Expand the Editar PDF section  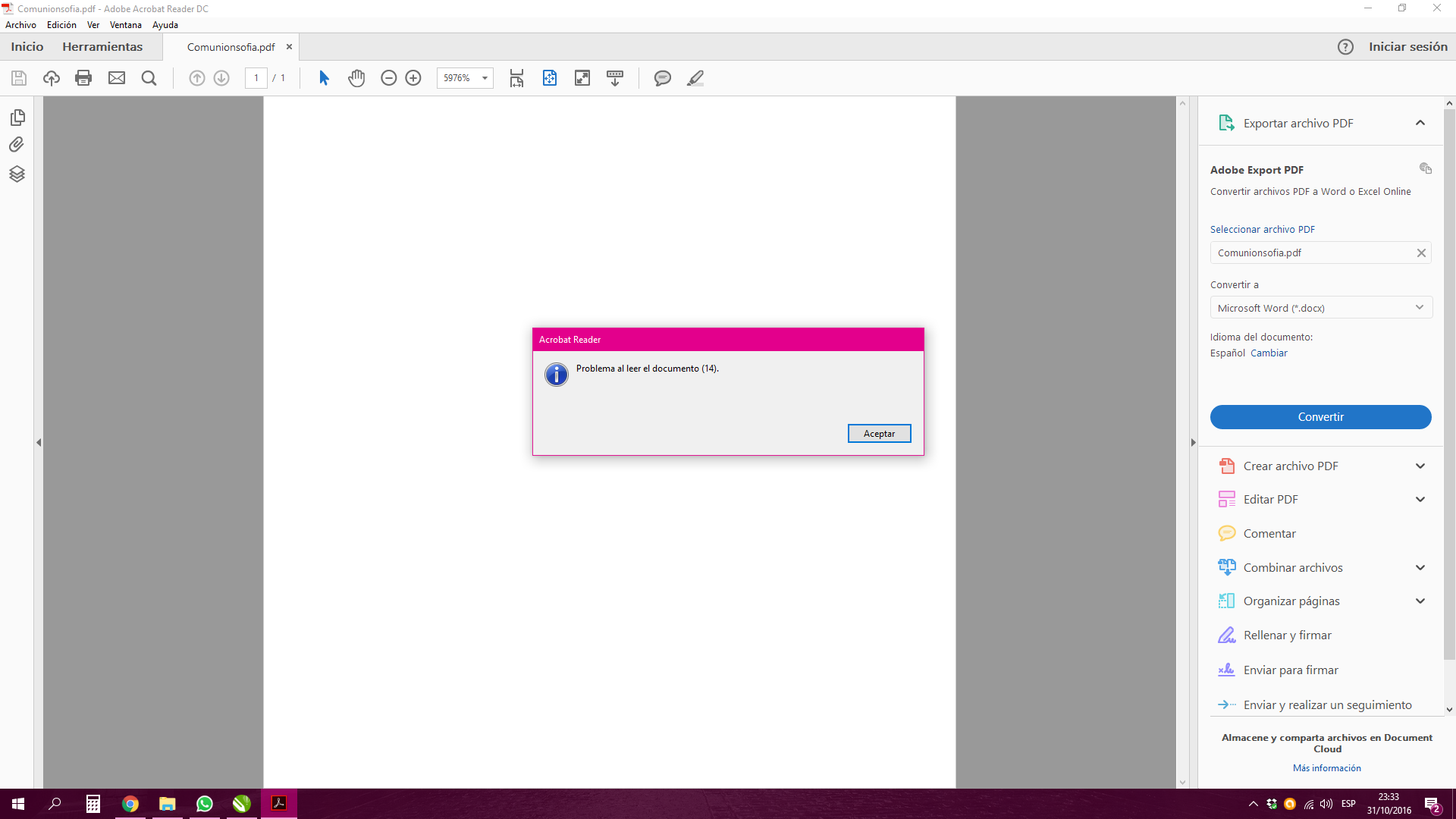(1420, 500)
